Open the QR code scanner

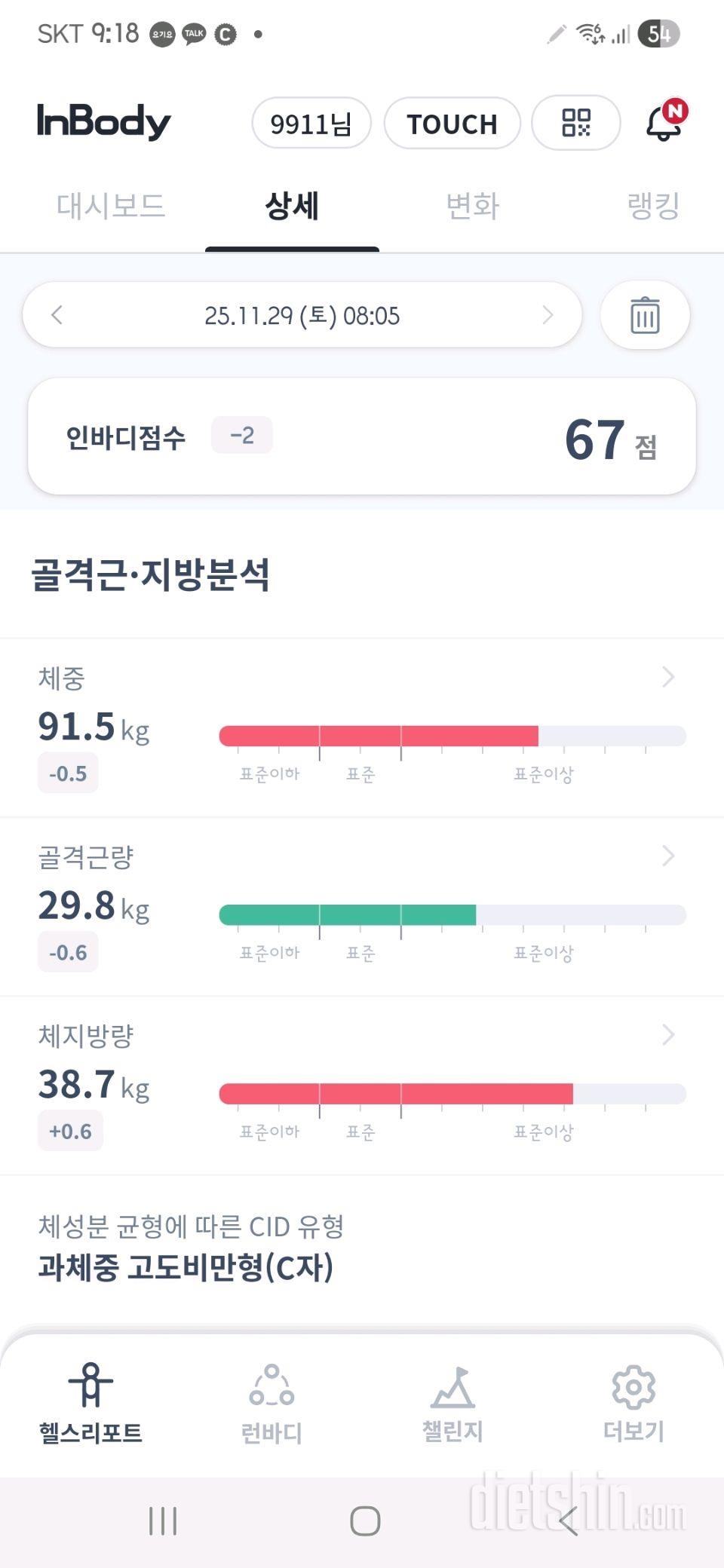576,123
